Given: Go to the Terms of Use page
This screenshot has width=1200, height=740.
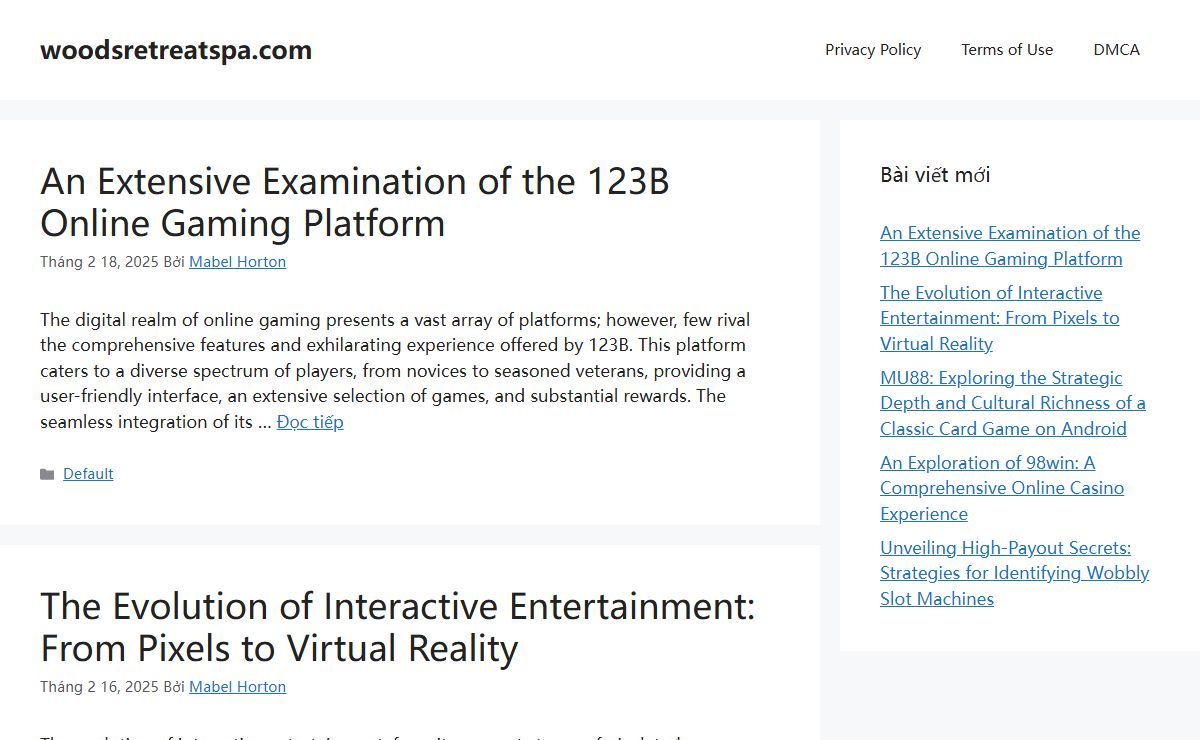Looking at the screenshot, I should (1007, 50).
